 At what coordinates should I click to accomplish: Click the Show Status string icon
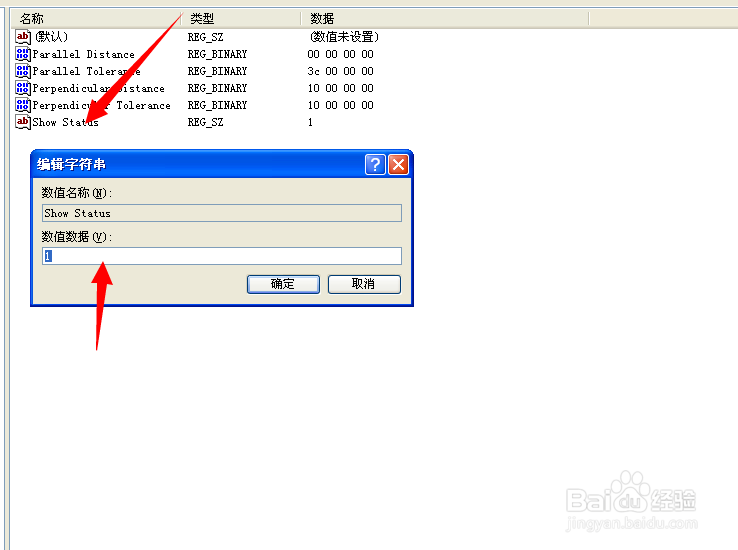pos(23,122)
